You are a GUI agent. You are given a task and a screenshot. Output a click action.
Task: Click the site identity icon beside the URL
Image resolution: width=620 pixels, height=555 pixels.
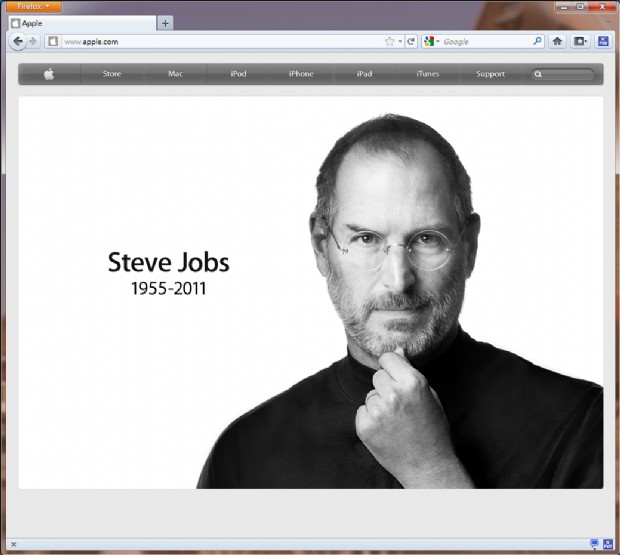click(53, 42)
